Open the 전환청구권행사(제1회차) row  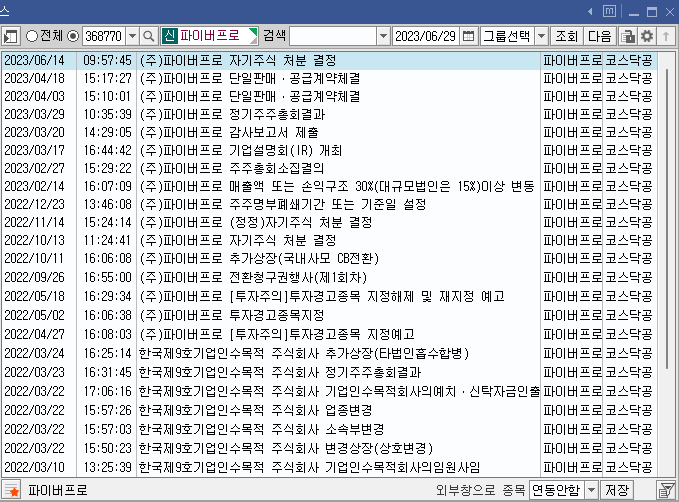pyautogui.click(x=329, y=277)
